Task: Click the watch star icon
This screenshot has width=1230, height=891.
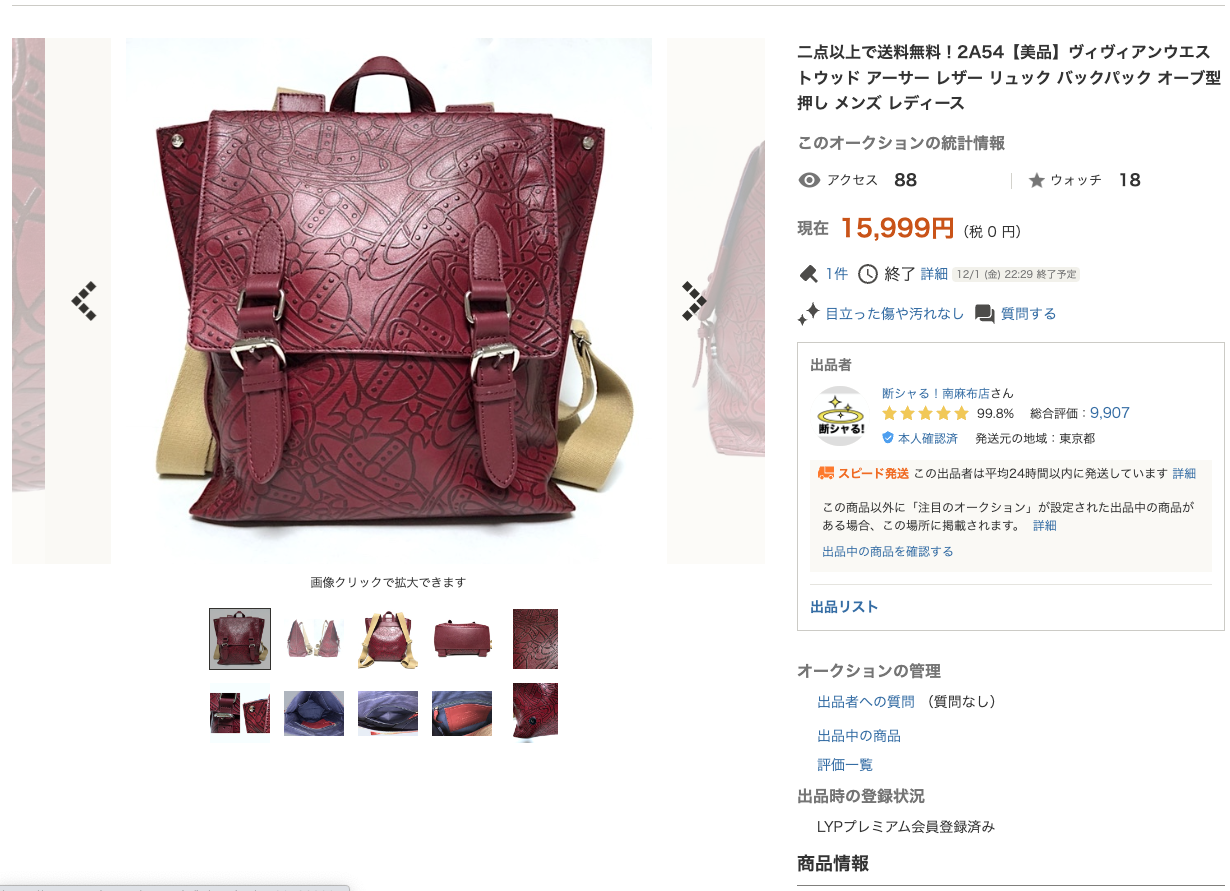Action: coord(1036,180)
